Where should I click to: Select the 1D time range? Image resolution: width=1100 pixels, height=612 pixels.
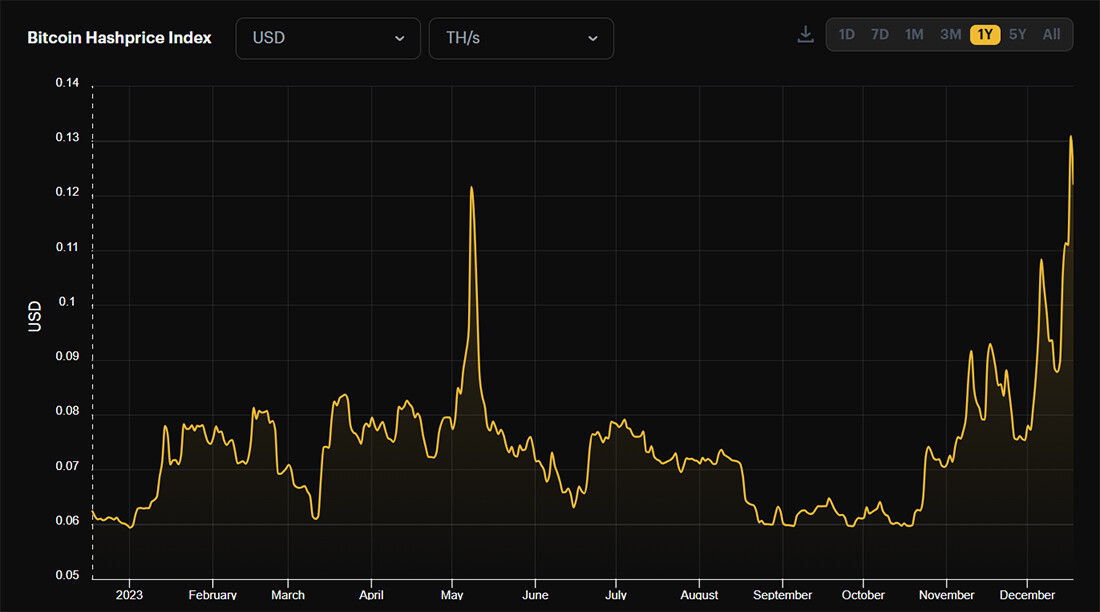coord(847,34)
